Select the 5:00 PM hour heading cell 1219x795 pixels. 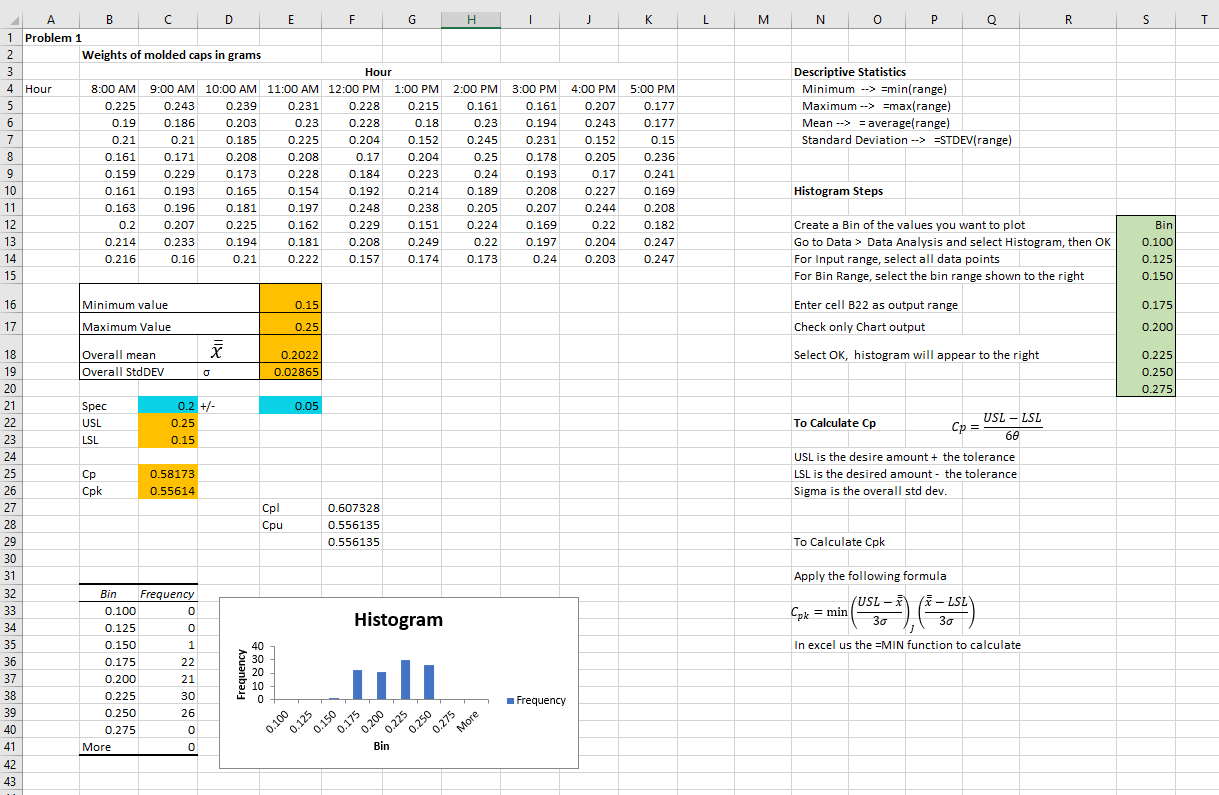coord(647,89)
